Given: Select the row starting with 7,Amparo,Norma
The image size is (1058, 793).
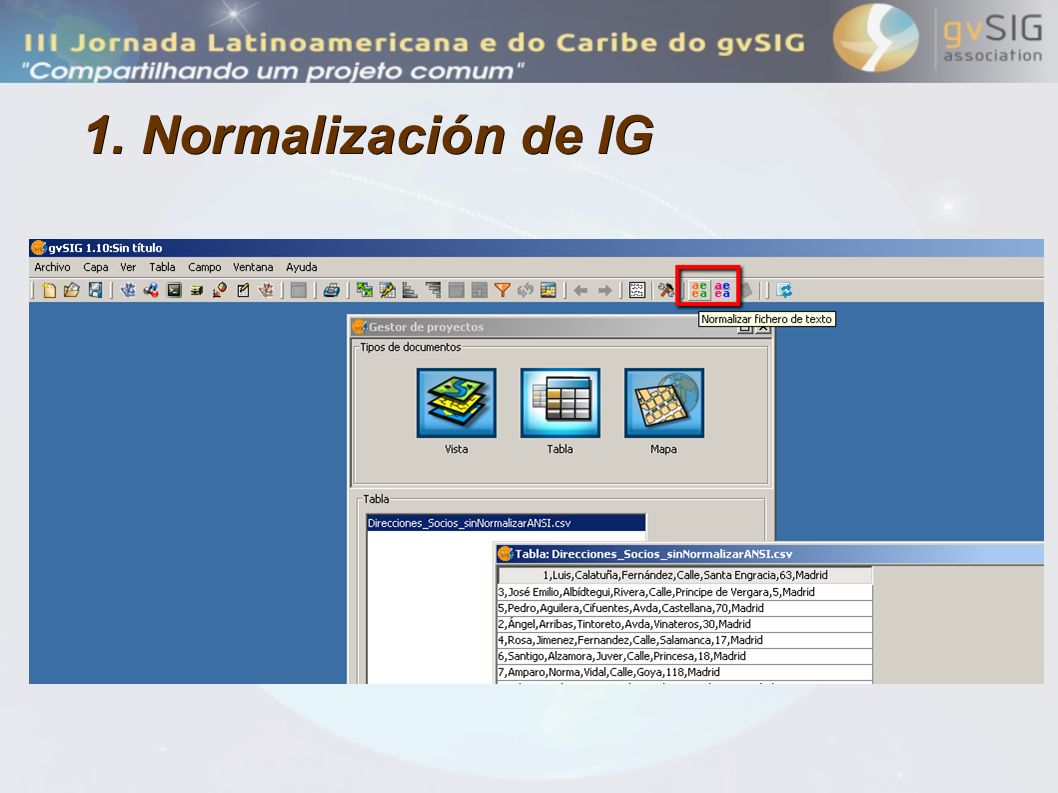Looking at the screenshot, I should click(x=685, y=672).
